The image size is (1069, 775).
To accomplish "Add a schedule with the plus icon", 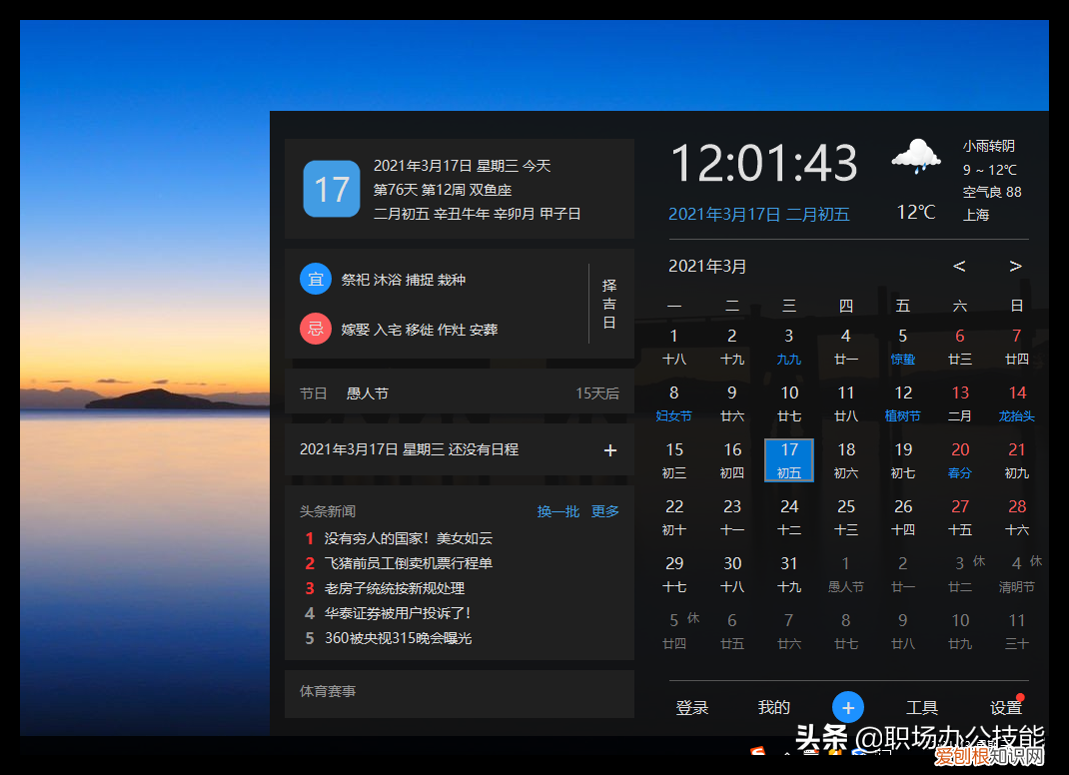I will point(610,450).
